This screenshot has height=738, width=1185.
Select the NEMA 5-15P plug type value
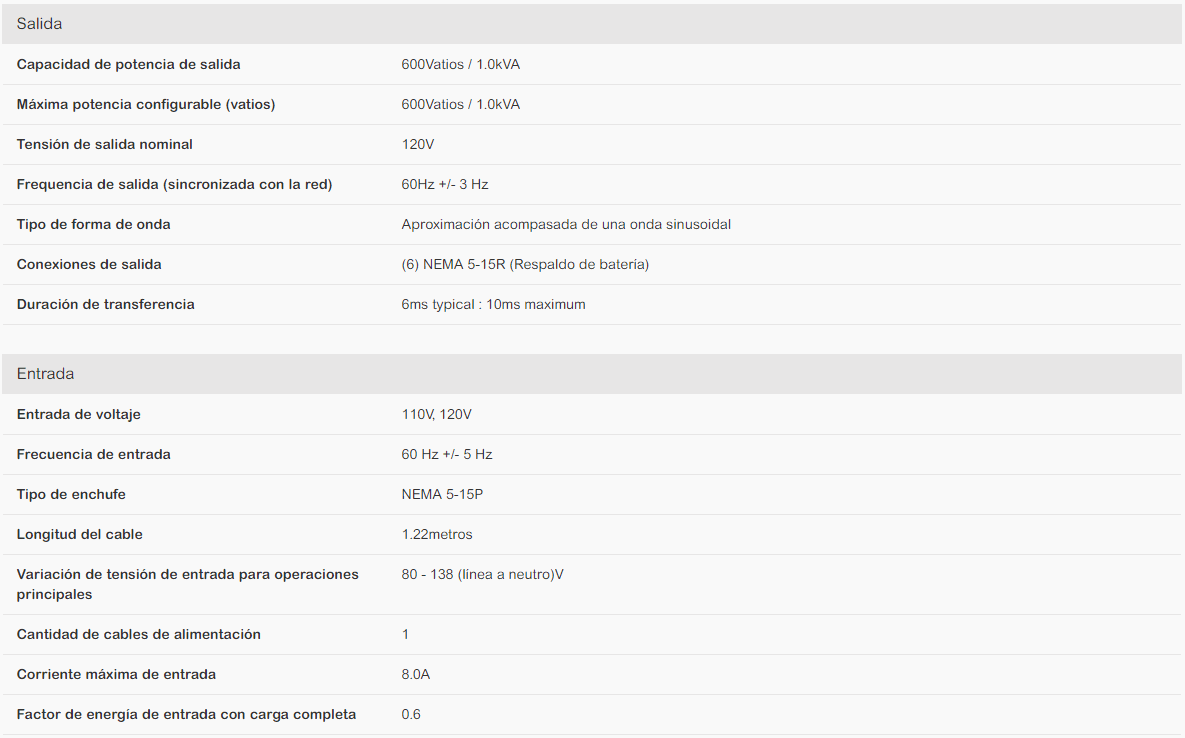click(x=442, y=494)
